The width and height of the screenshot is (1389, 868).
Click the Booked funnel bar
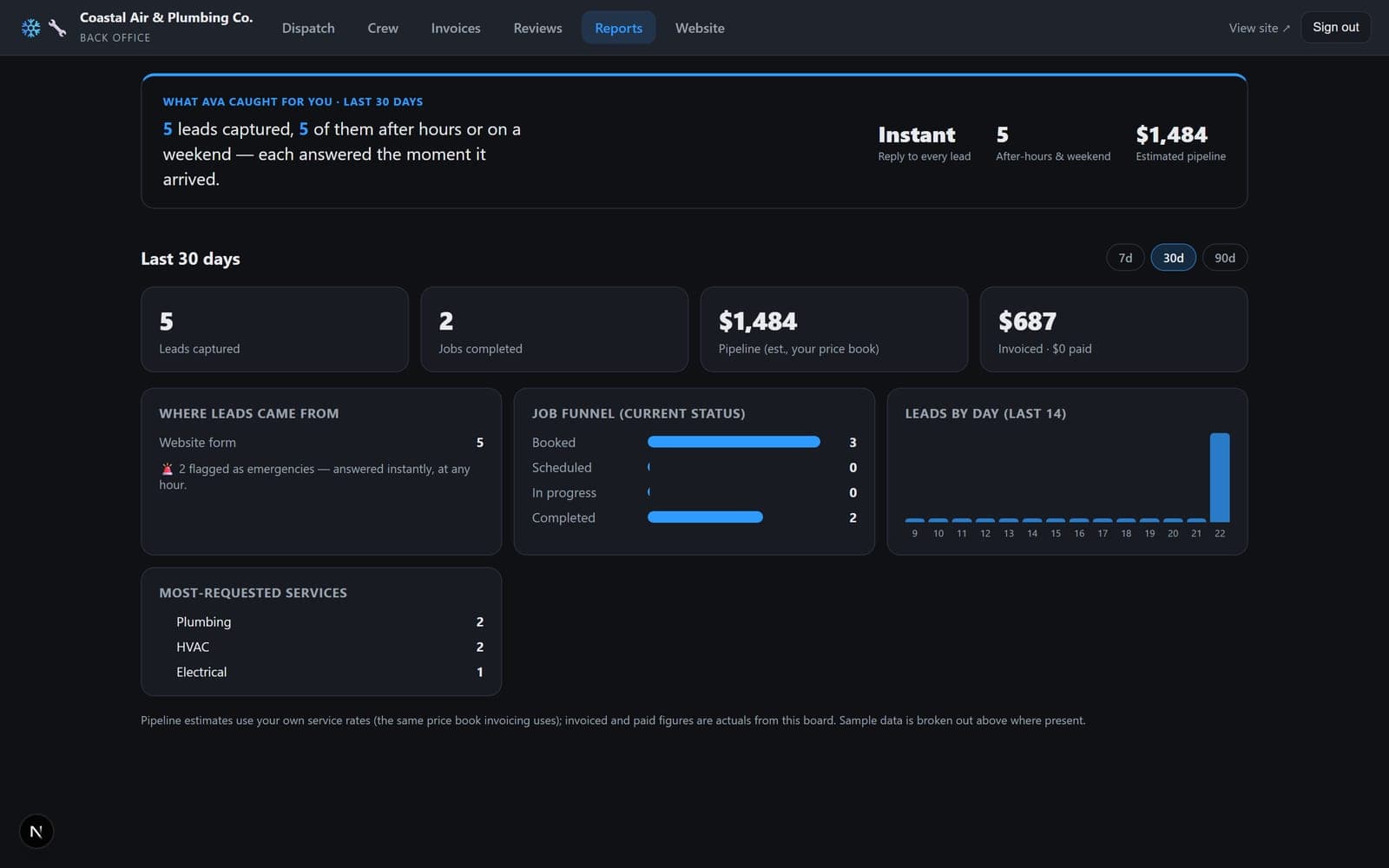pos(734,442)
